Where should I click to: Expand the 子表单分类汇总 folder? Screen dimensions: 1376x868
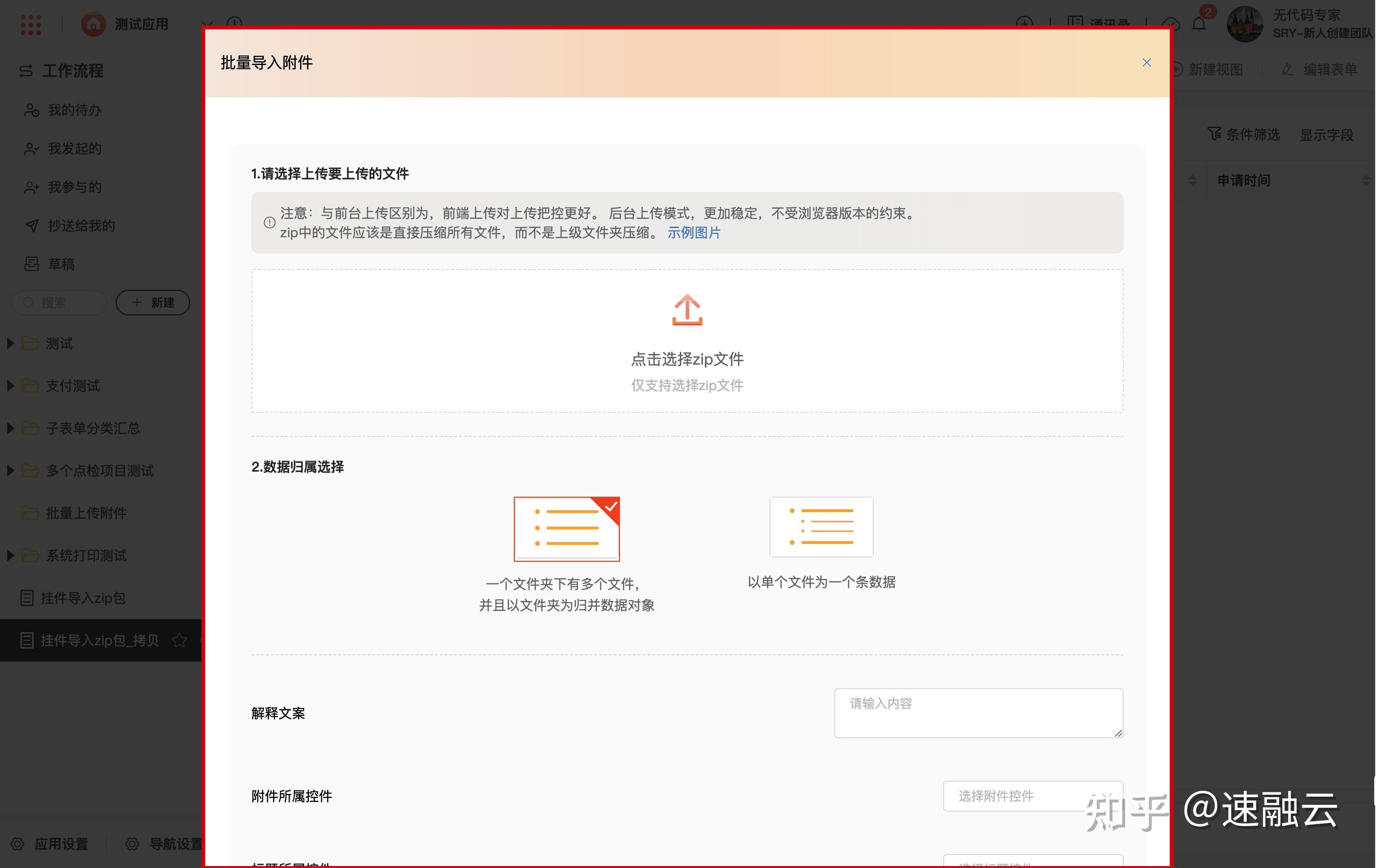pyautogui.click(x=10, y=428)
